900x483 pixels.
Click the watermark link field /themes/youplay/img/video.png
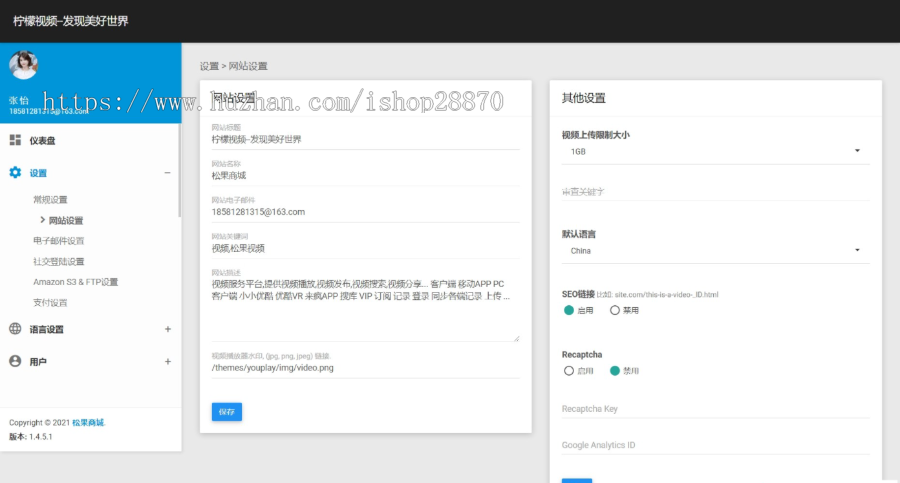click(x=366, y=368)
